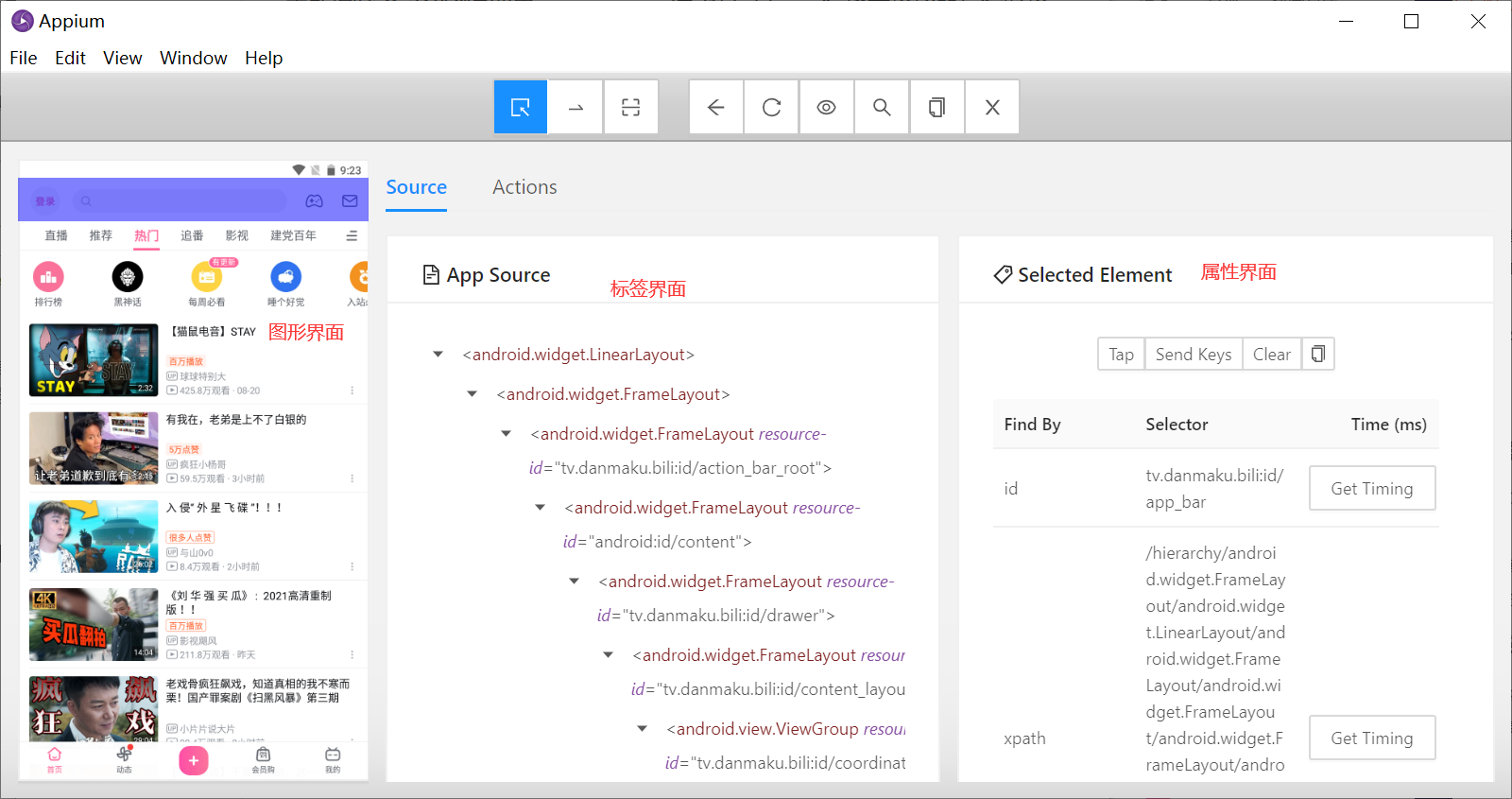Viewport: 1512px width, 799px height.
Task: Tap 登录 avatar in phone header
Action: pos(45,200)
